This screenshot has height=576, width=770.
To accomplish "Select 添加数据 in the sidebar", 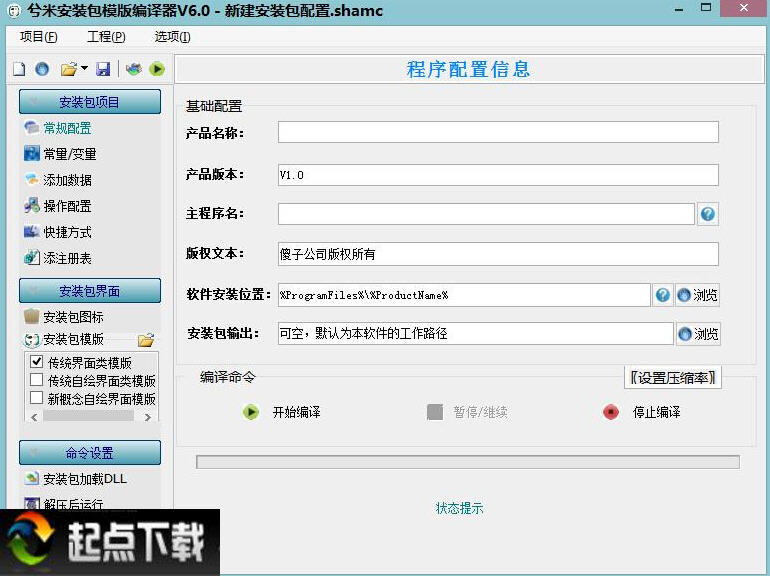I will pyautogui.click(x=58, y=180).
